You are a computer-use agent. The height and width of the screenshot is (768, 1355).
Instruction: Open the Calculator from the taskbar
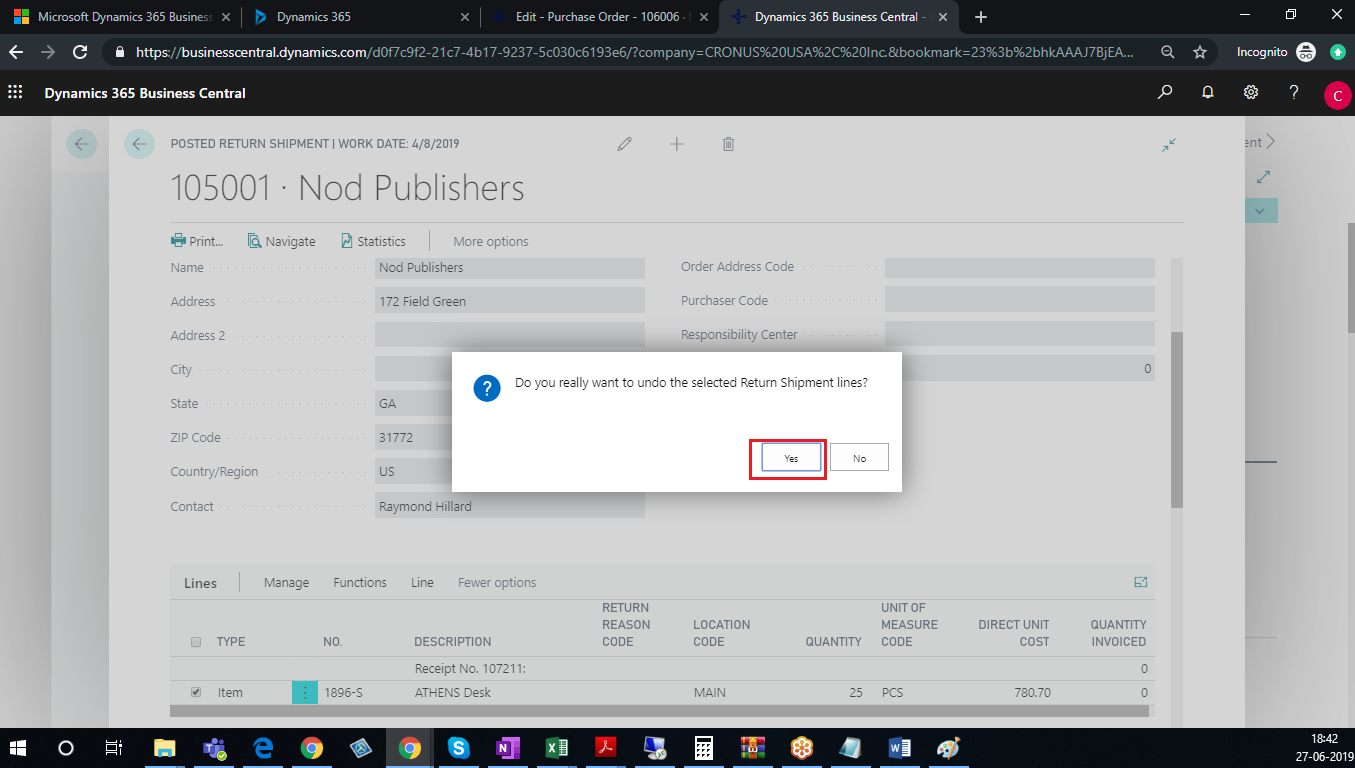point(704,748)
